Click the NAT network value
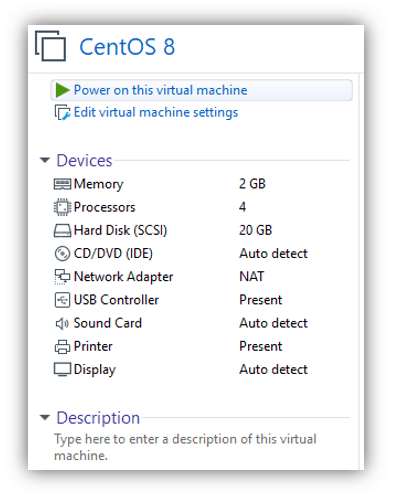401x497 pixels. tap(252, 277)
